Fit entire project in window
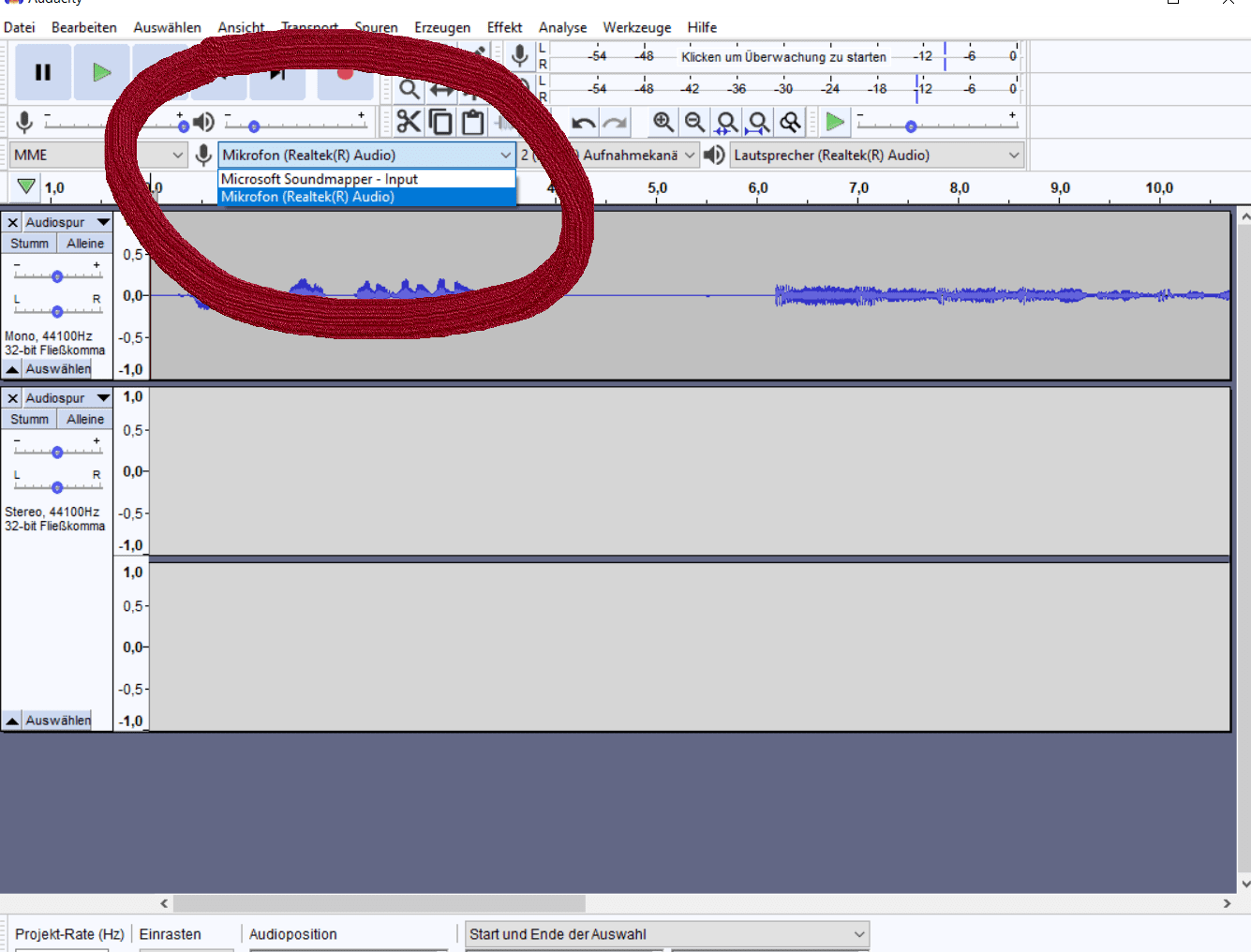 click(758, 123)
